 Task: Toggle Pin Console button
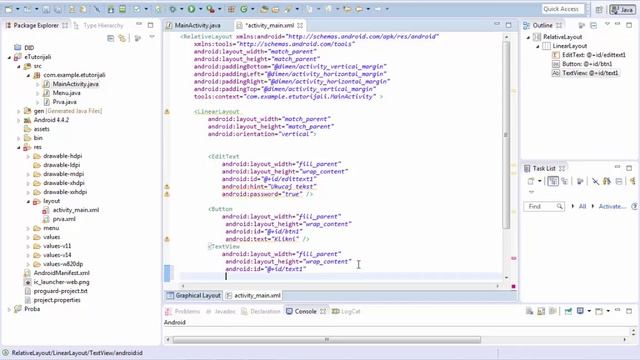[568, 311]
